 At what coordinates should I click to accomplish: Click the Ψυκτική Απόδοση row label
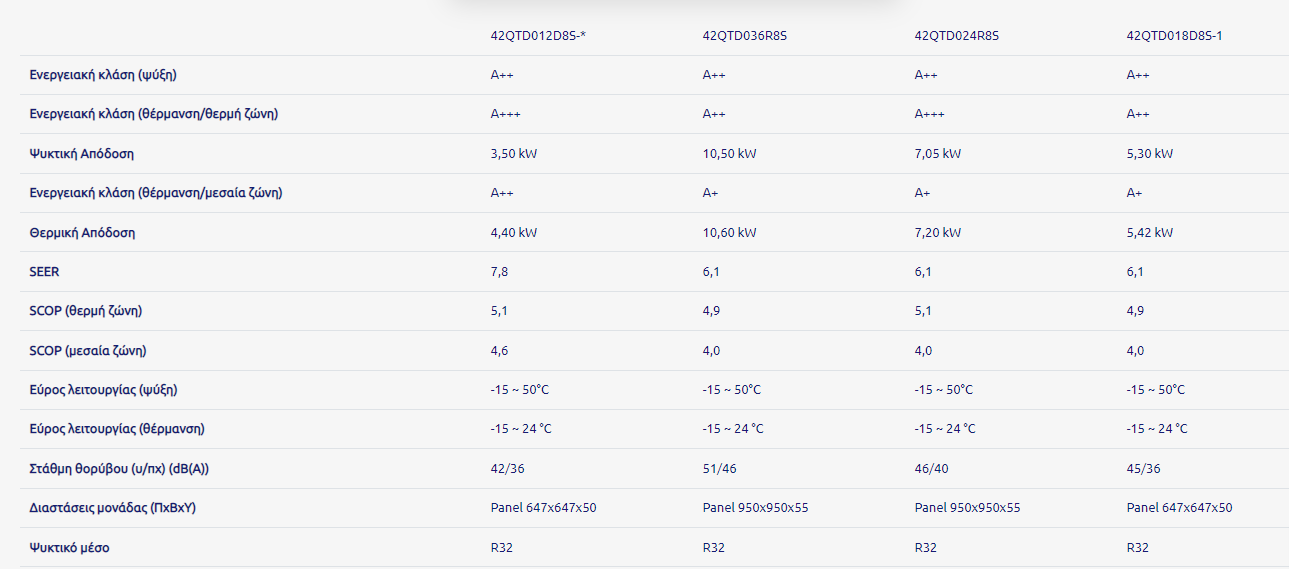(82, 154)
